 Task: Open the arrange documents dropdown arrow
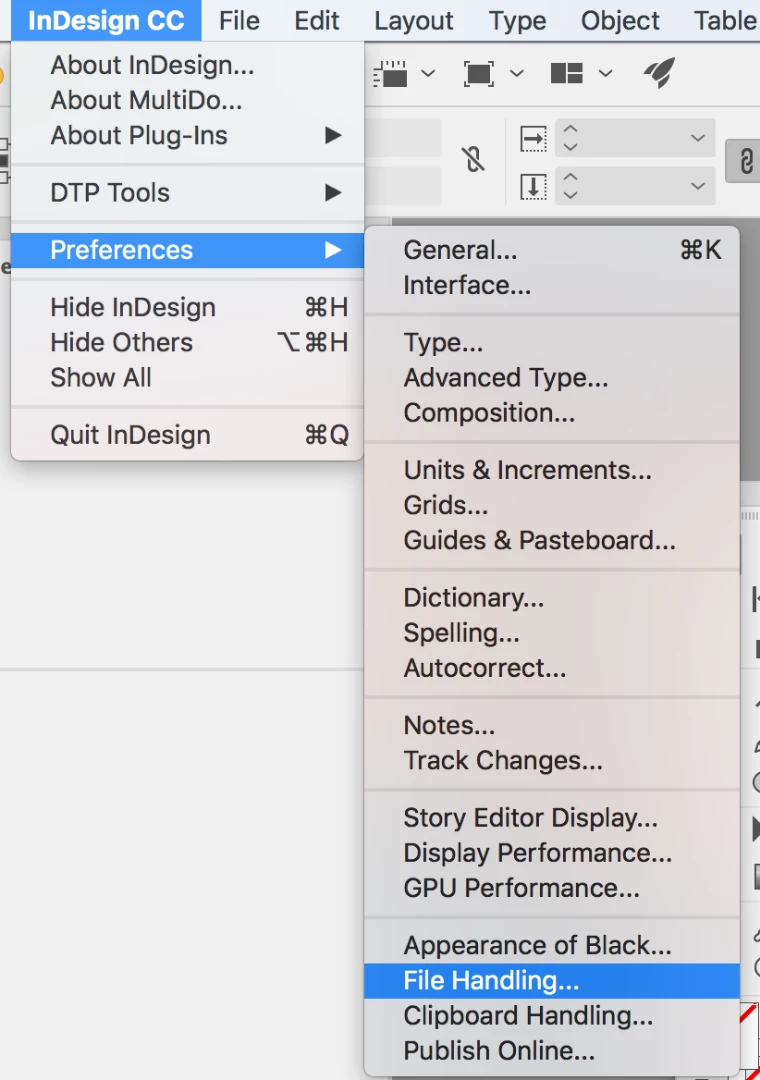(605, 73)
